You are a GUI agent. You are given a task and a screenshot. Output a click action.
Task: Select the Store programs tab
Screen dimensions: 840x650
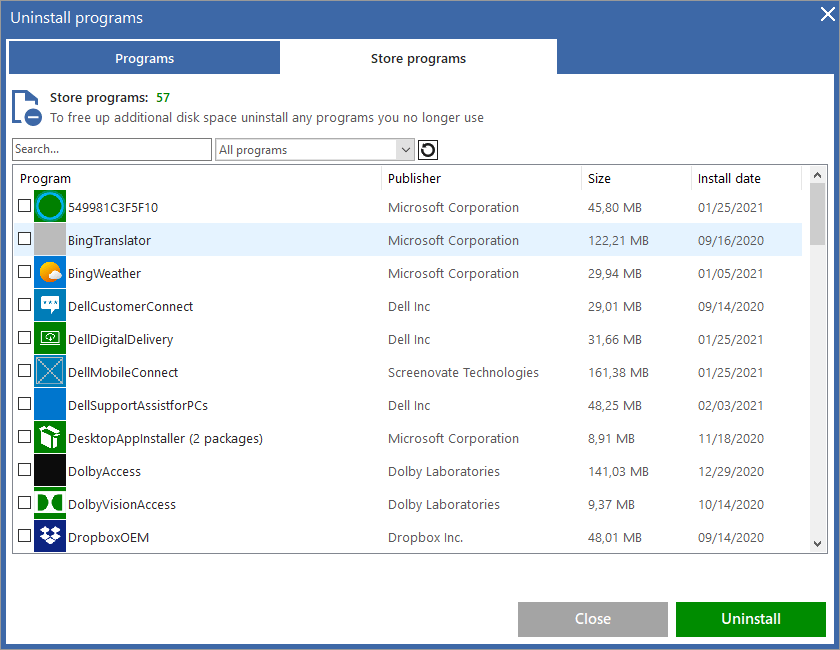click(418, 58)
